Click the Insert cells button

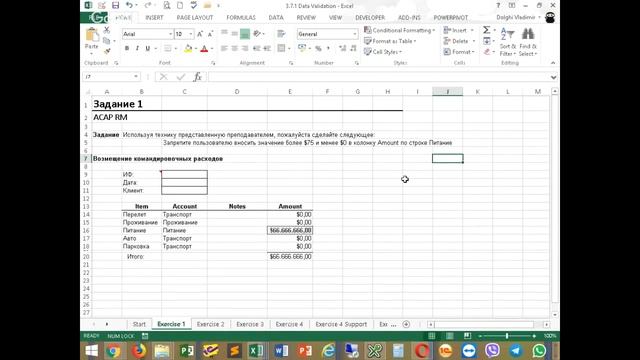pyautogui.click(x=458, y=30)
